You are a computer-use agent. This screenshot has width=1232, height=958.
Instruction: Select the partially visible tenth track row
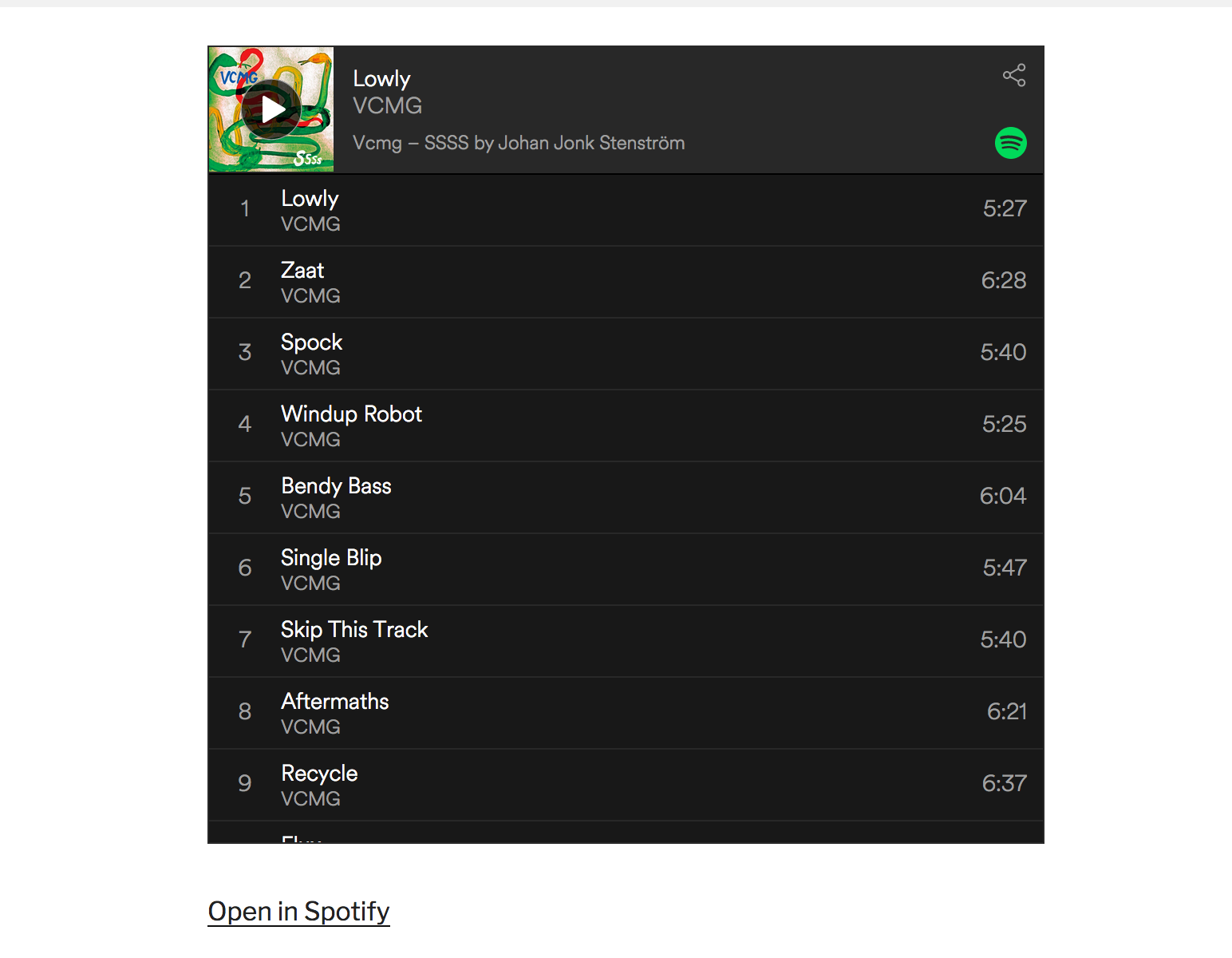pos(626,832)
